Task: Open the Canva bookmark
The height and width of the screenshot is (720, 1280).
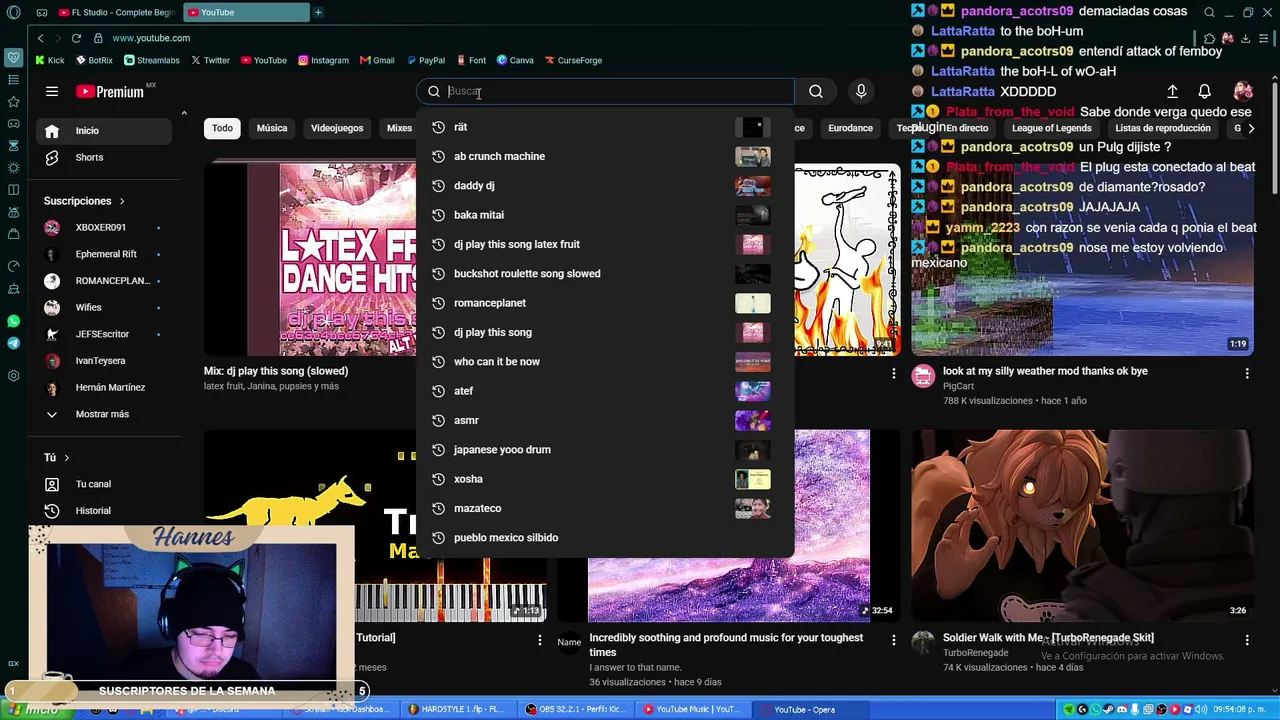Action: click(515, 60)
